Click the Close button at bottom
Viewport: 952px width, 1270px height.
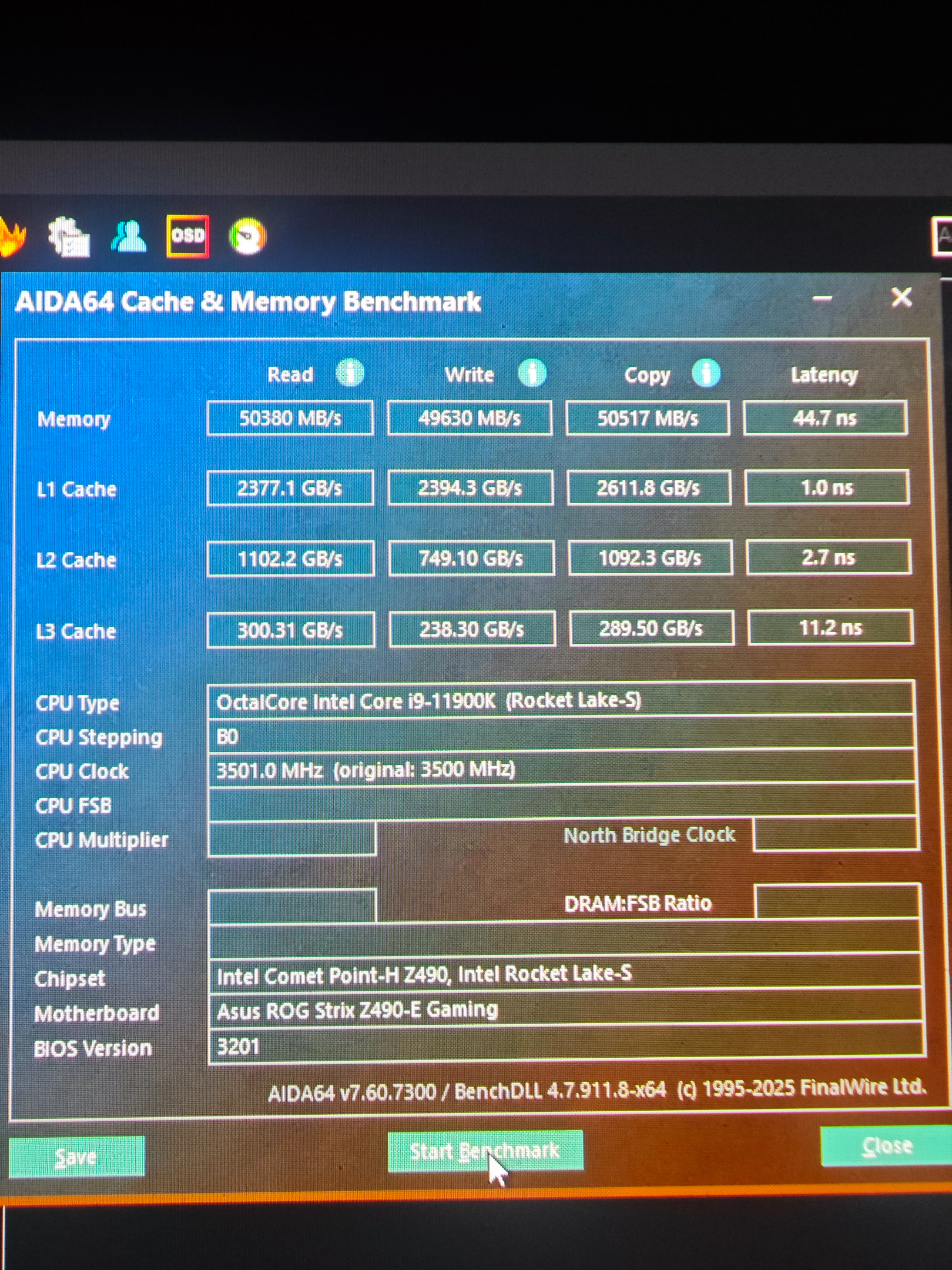pyautogui.click(x=886, y=1146)
